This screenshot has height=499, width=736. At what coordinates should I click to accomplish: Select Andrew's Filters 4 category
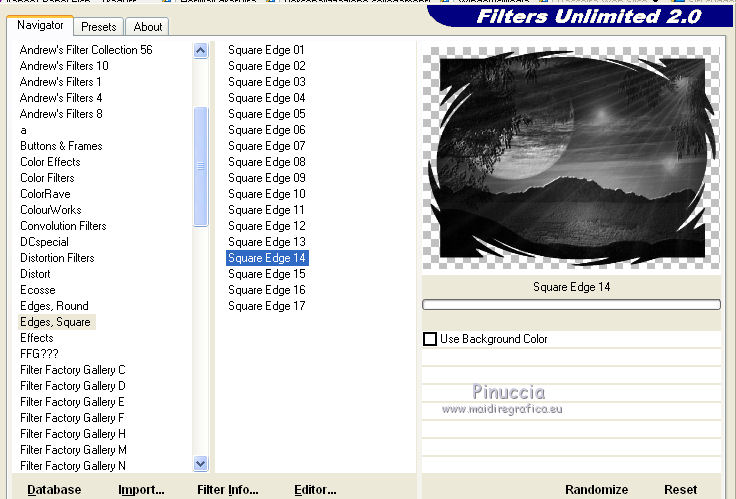pos(61,98)
